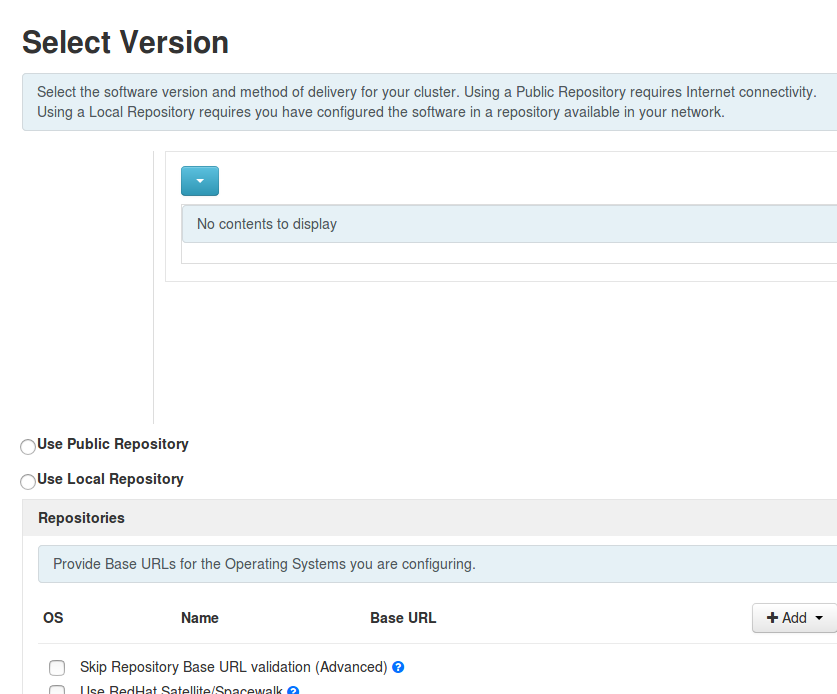The width and height of the screenshot is (837, 694).
Task: Click help icon next to RedHat Satellite/Spacewalk
Action: (x=294, y=690)
